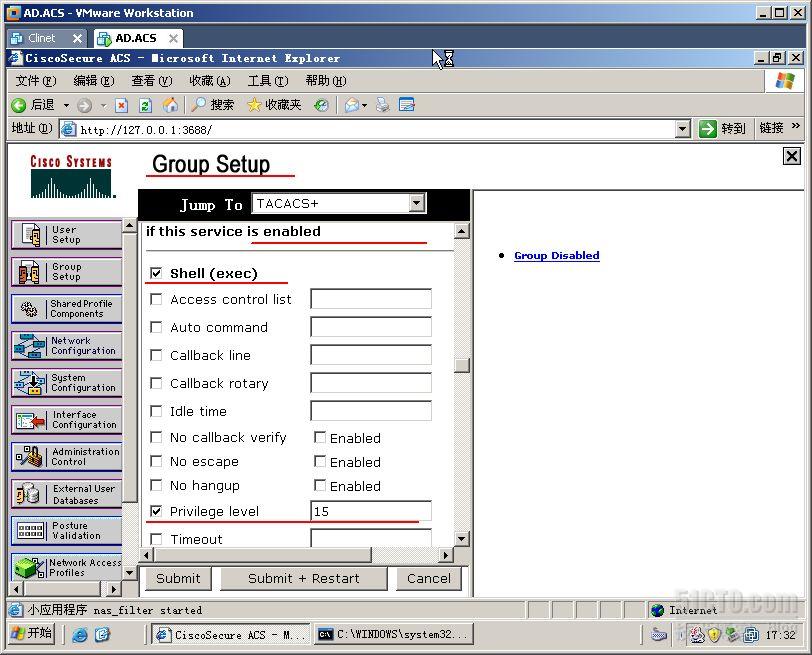Viewport: 812px width, 655px height.
Task: Click the URL address bar field
Action: [x=368, y=129]
